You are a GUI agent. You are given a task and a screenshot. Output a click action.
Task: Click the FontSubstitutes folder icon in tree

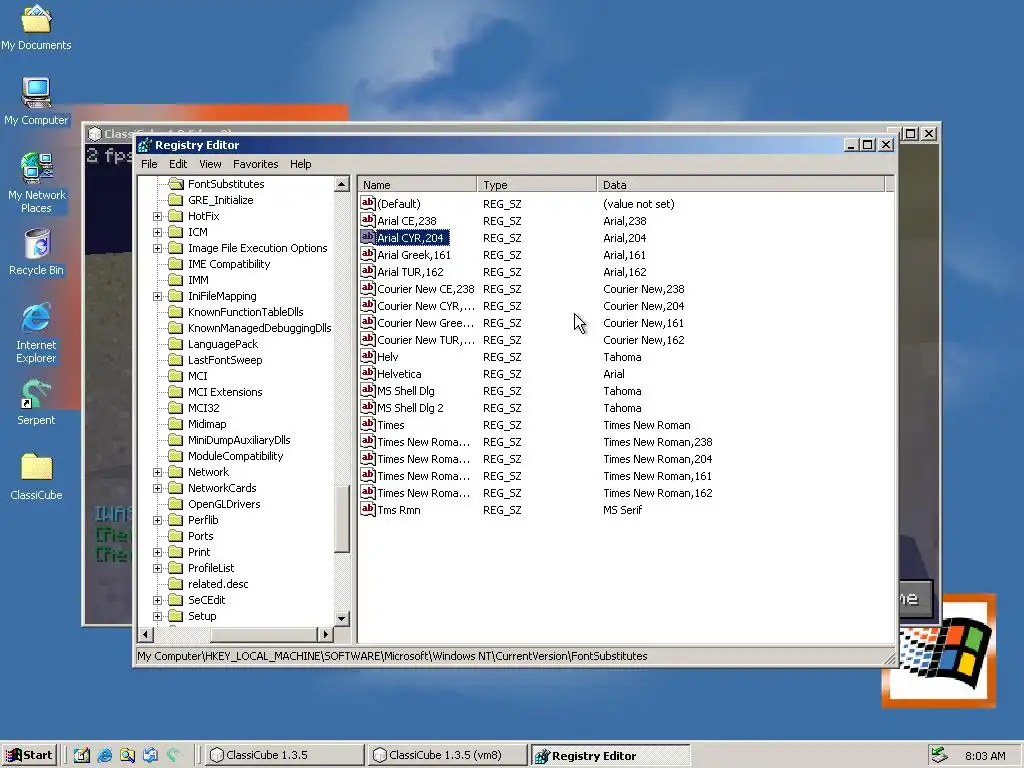176,184
